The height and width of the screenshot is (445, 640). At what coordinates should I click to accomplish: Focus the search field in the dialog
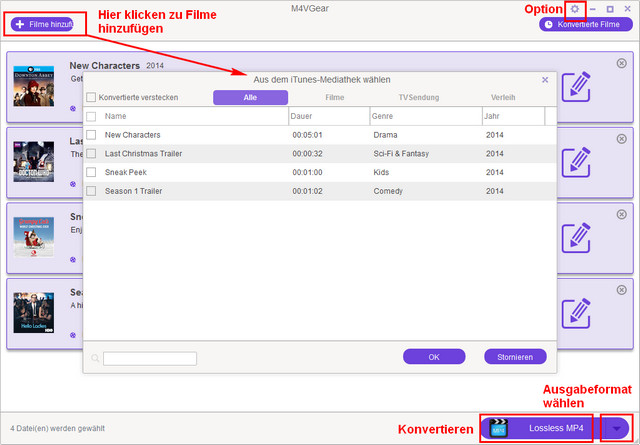point(150,358)
